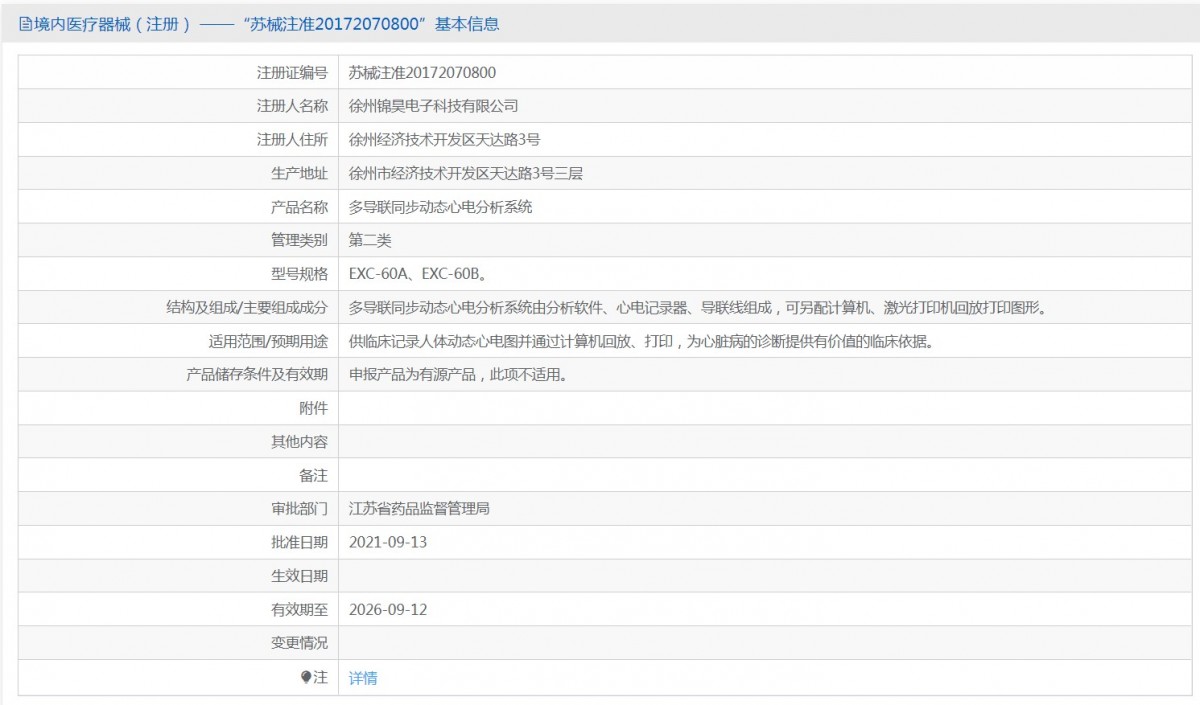Viewport: 1200px width, 705px height.
Task: Select the structure description mentioning 激光打印机
Action: pyautogui.click(x=698, y=308)
